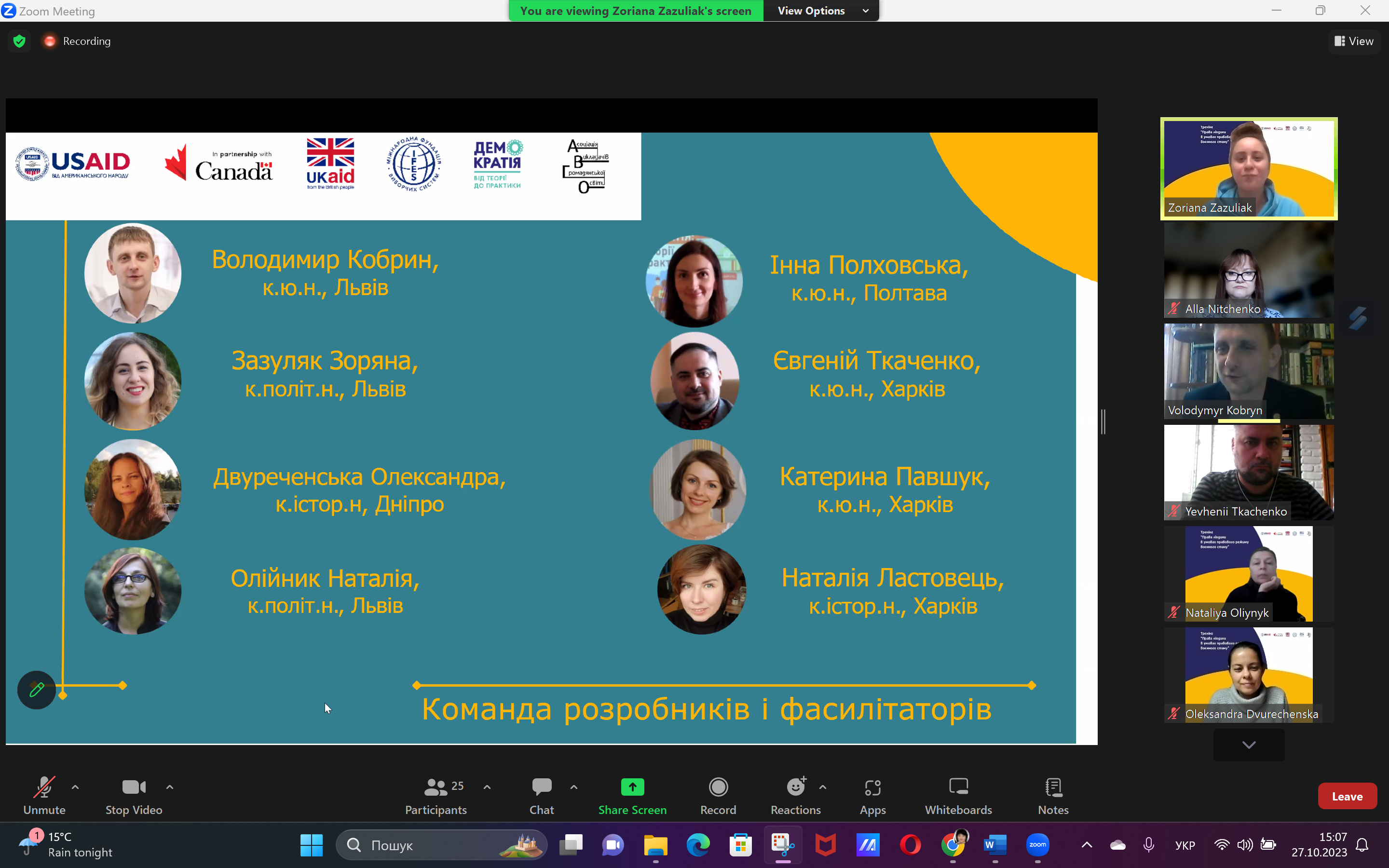Image resolution: width=1389 pixels, height=868 pixels.
Task: Click the red Leave button
Action: point(1347,796)
